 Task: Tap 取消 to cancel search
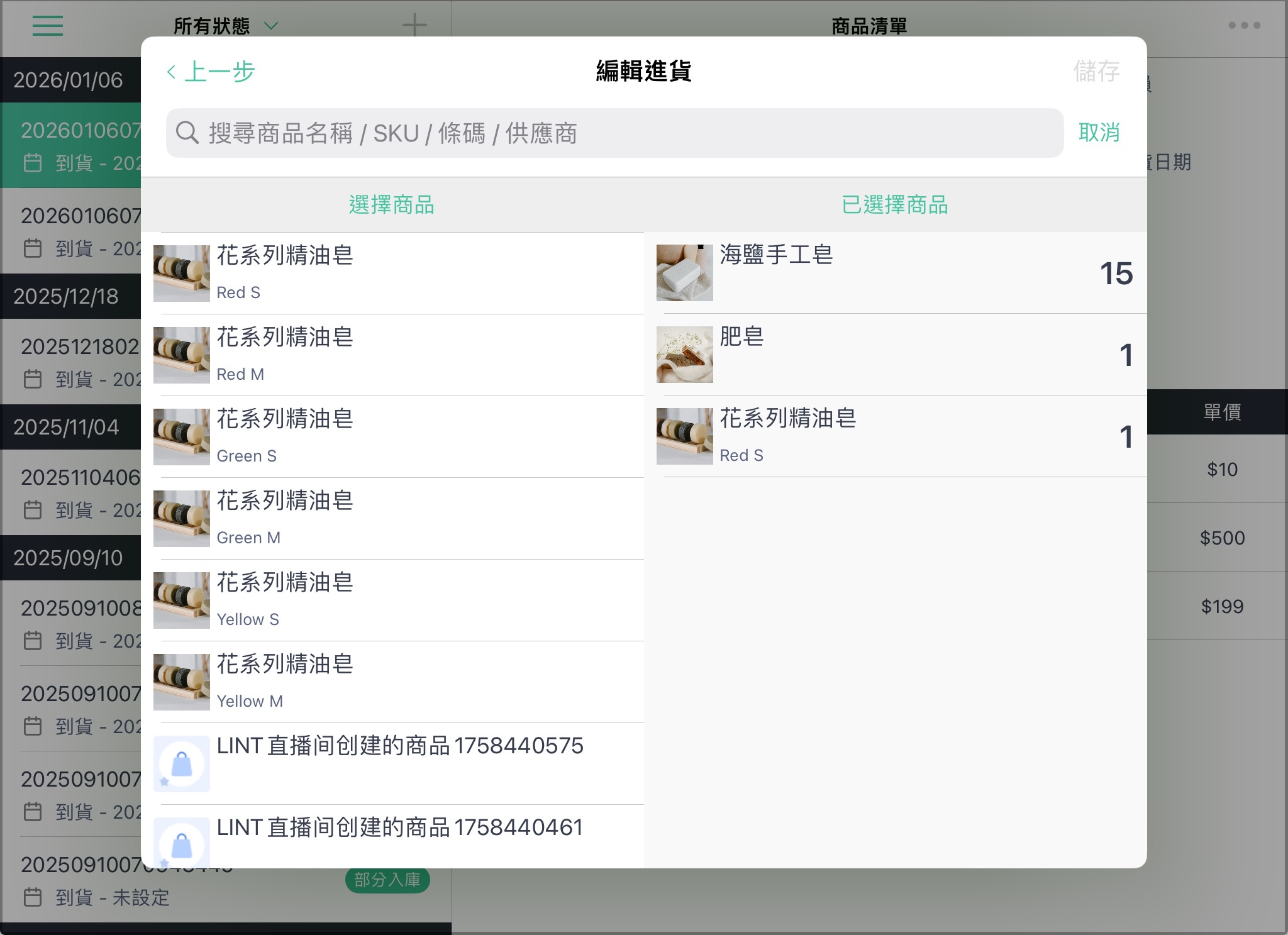pyautogui.click(x=1099, y=133)
